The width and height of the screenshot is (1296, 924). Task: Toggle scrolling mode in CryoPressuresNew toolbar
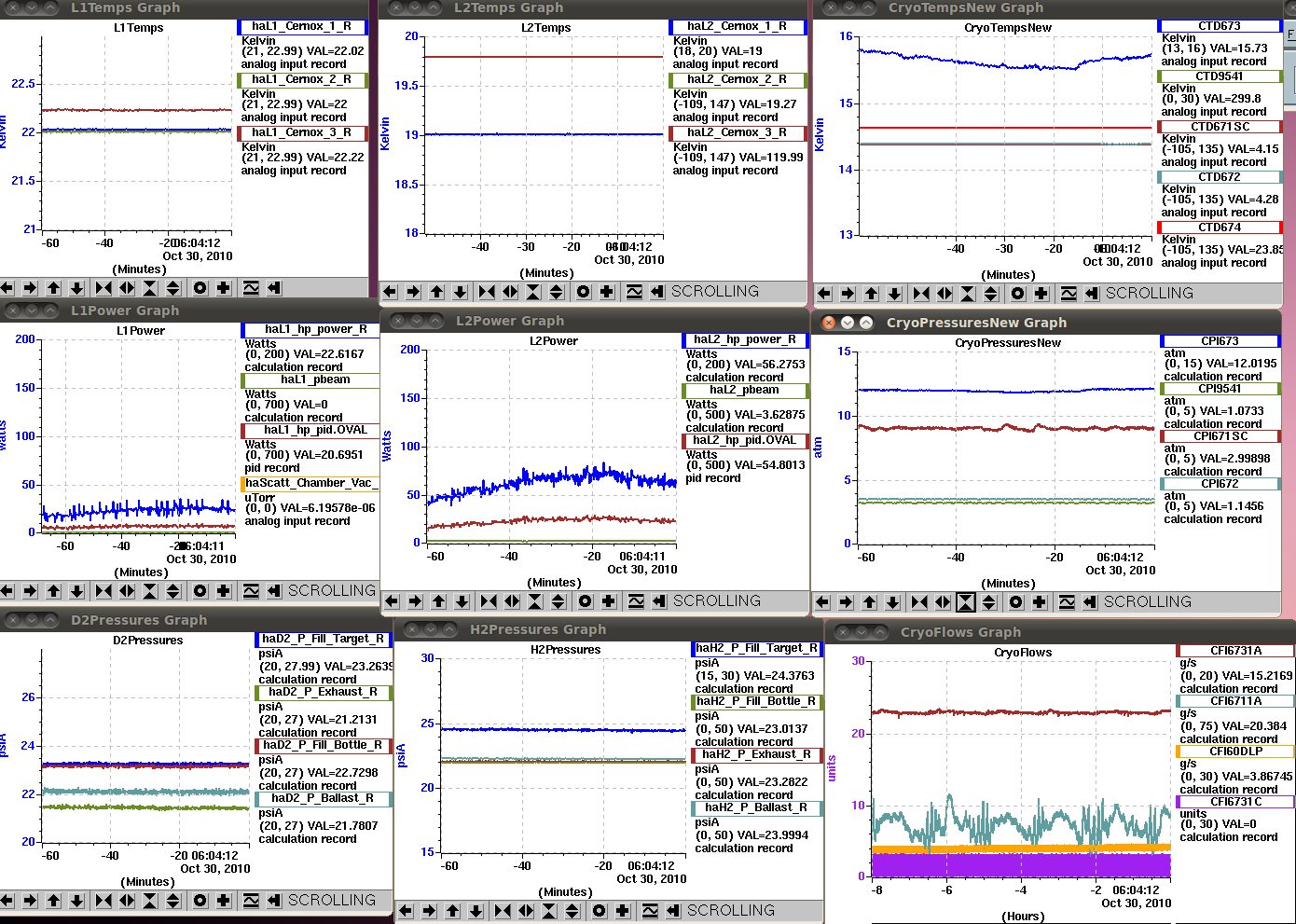coord(1090,602)
